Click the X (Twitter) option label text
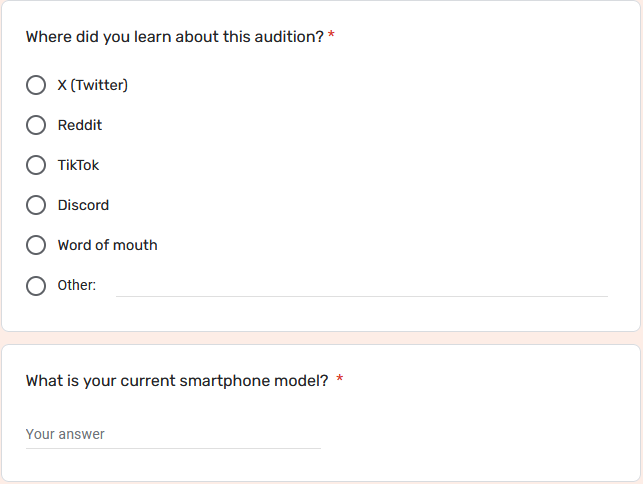Viewport: 643px width, 484px height. [93, 85]
